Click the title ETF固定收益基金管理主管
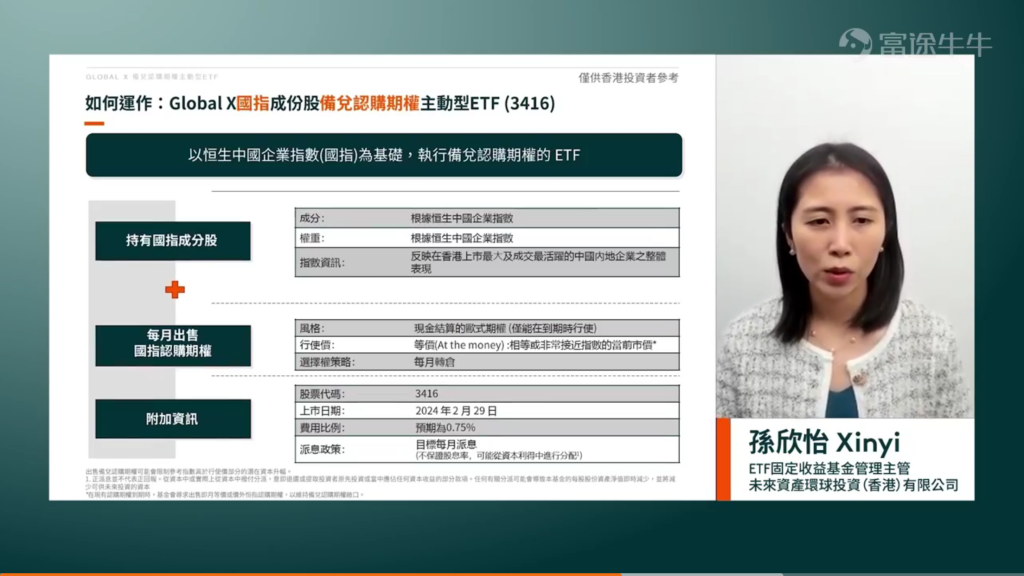 pos(829,468)
